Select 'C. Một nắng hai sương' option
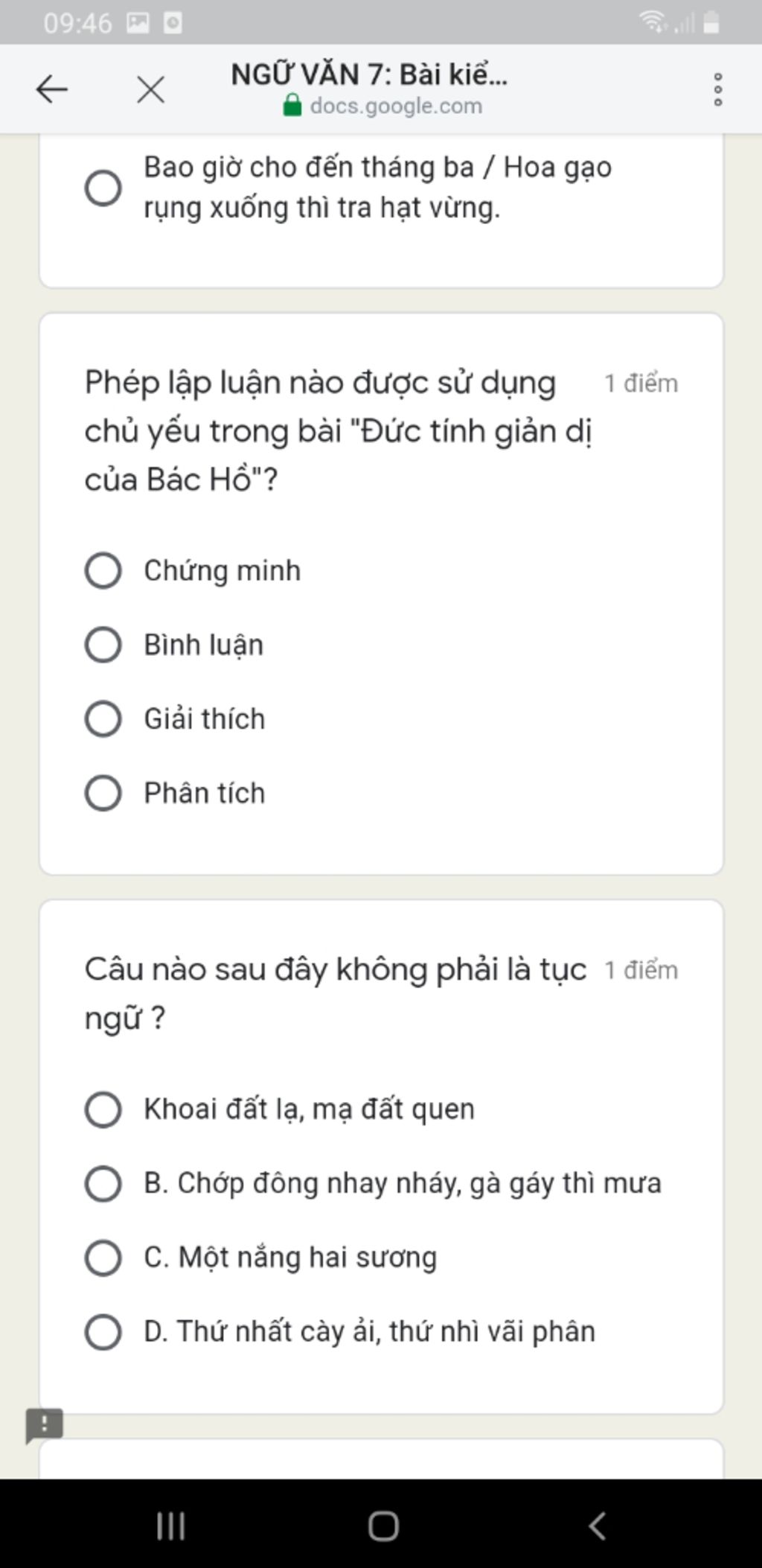The height and width of the screenshot is (1568, 762). pos(103,1258)
